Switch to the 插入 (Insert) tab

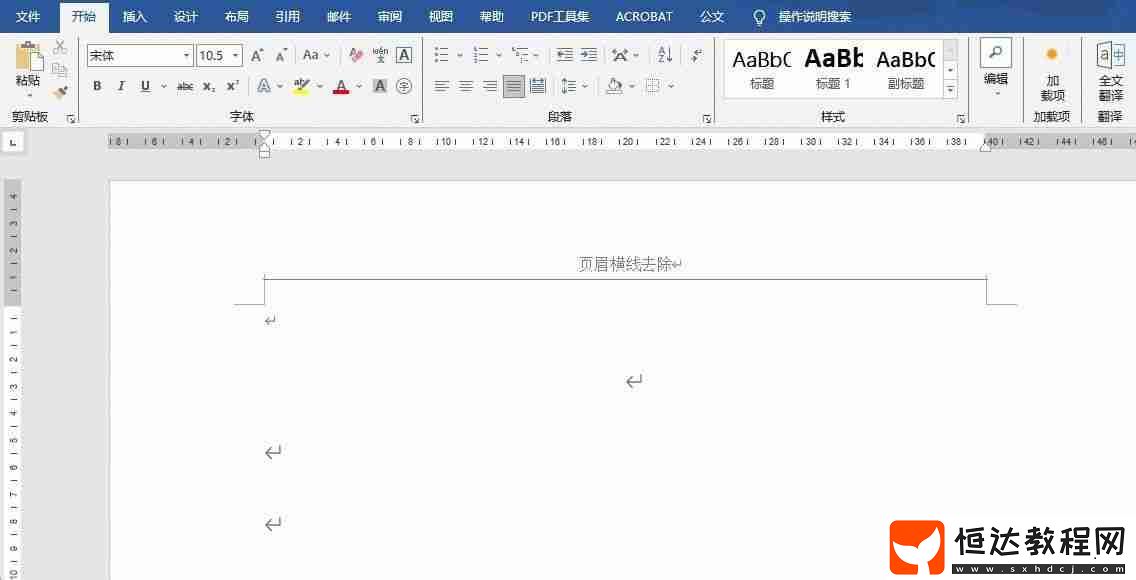coord(135,16)
